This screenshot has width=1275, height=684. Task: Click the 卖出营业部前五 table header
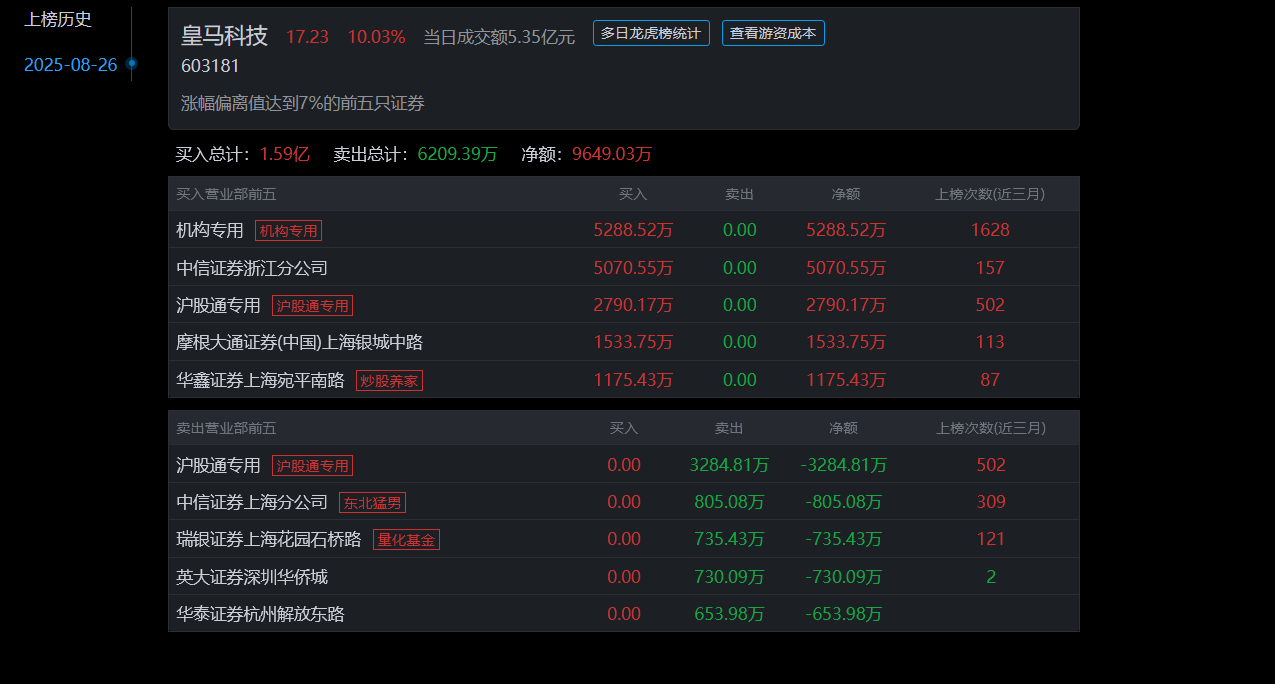[226, 428]
